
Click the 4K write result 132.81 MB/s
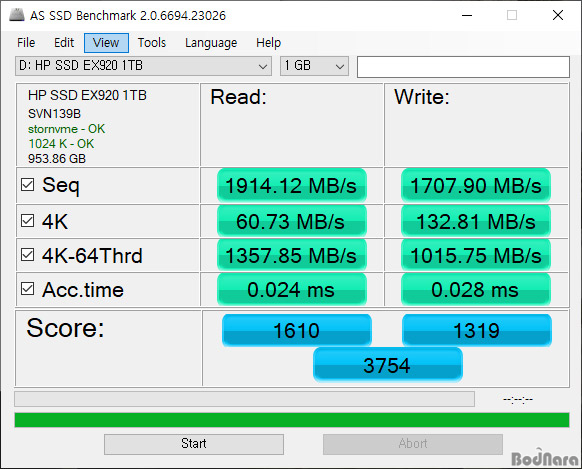(x=476, y=222)
